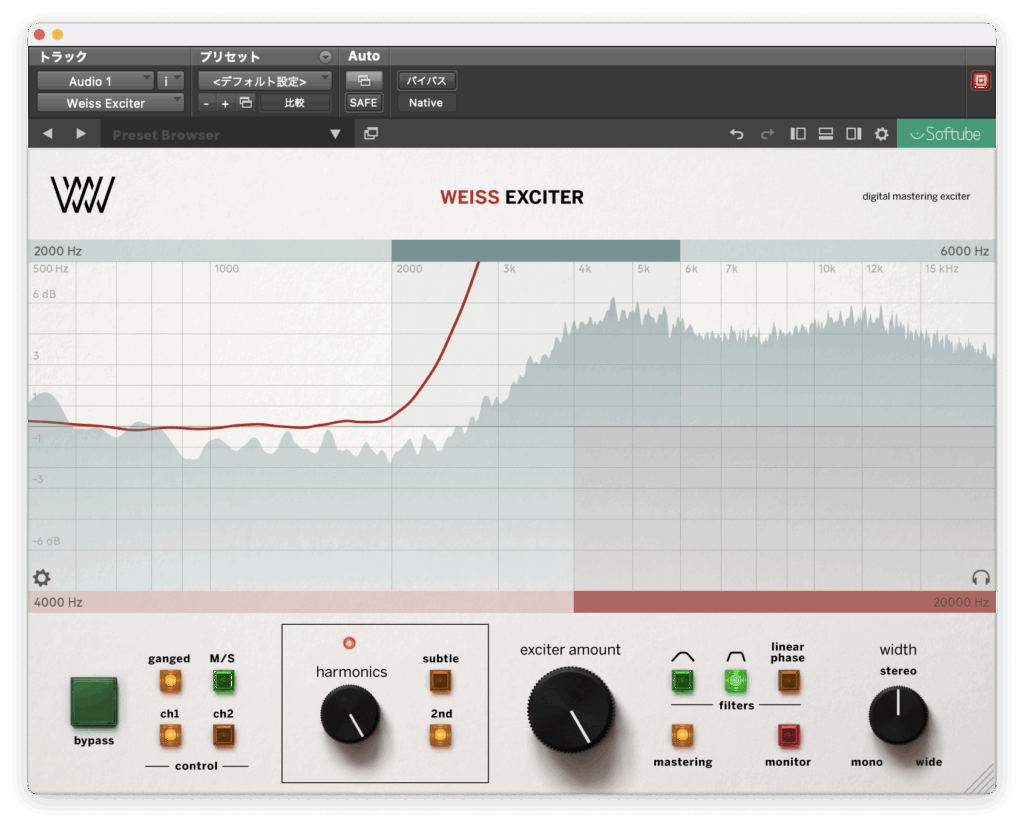
Task: Click the window resize grip corner
Action: click(x=981, y=779)
